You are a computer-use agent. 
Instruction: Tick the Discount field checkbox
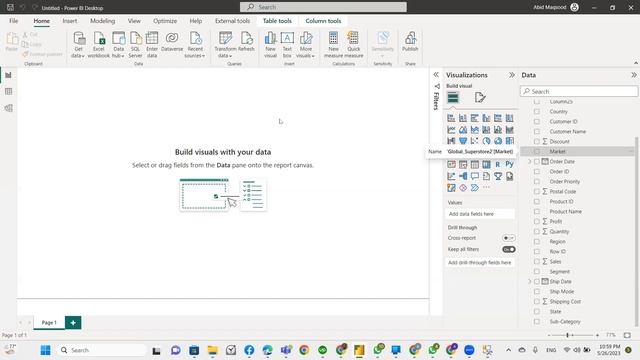537,141
